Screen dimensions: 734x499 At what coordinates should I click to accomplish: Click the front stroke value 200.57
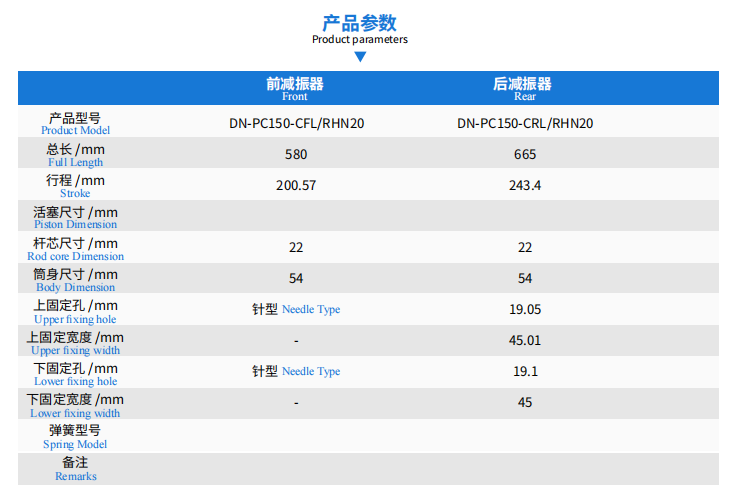pyautogui.click(x=296, y=186)
